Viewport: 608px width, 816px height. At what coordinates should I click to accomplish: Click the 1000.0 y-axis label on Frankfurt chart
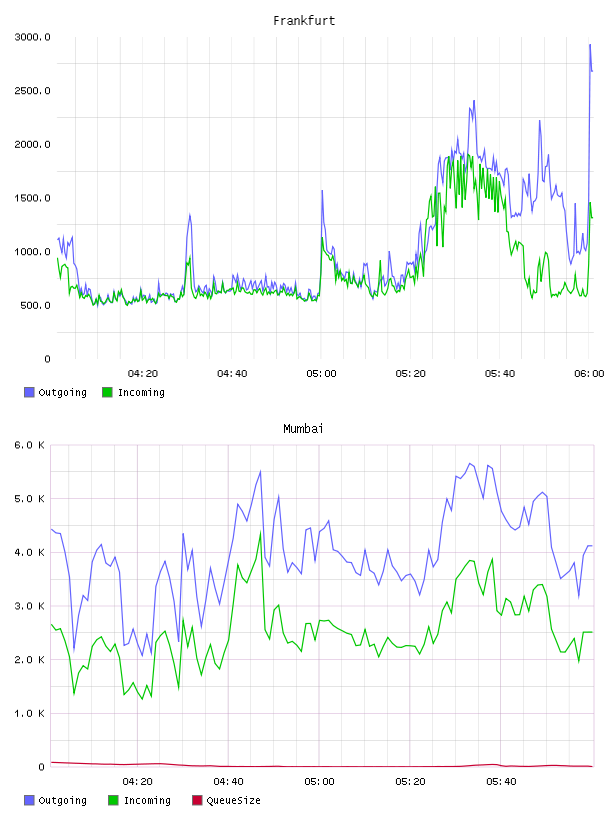click(x=32, y=252)
